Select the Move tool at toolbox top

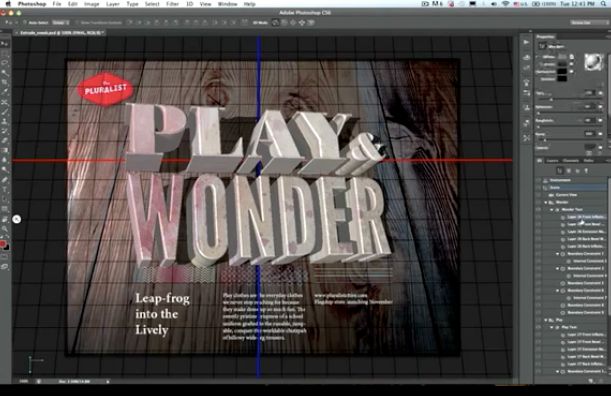(5, 44)
